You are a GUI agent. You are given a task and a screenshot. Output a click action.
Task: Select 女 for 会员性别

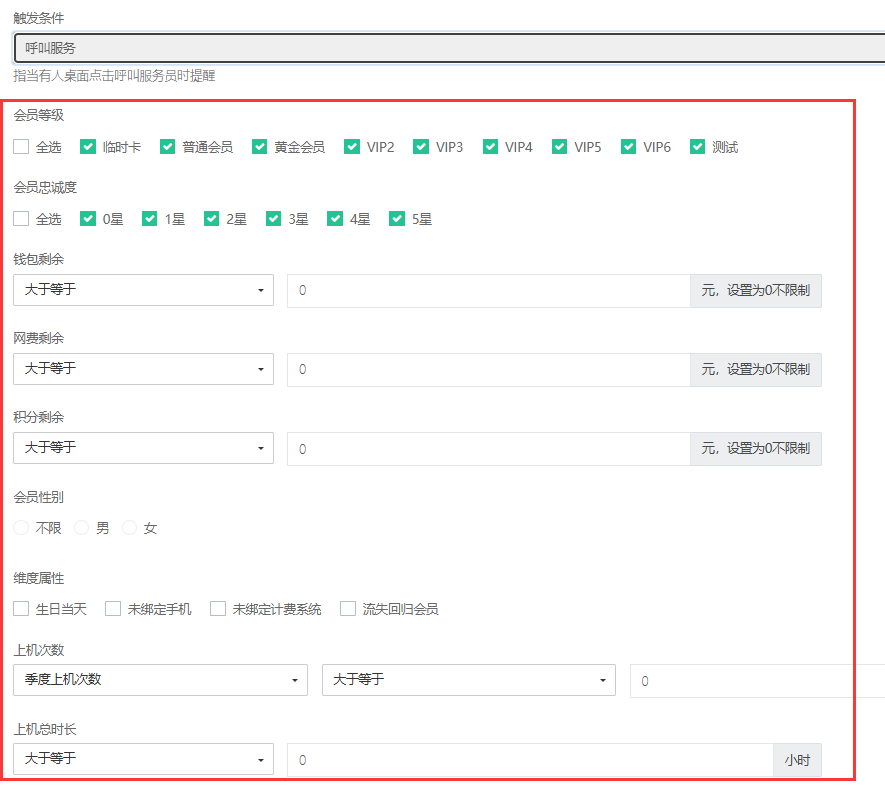click(x=130, y=528)
